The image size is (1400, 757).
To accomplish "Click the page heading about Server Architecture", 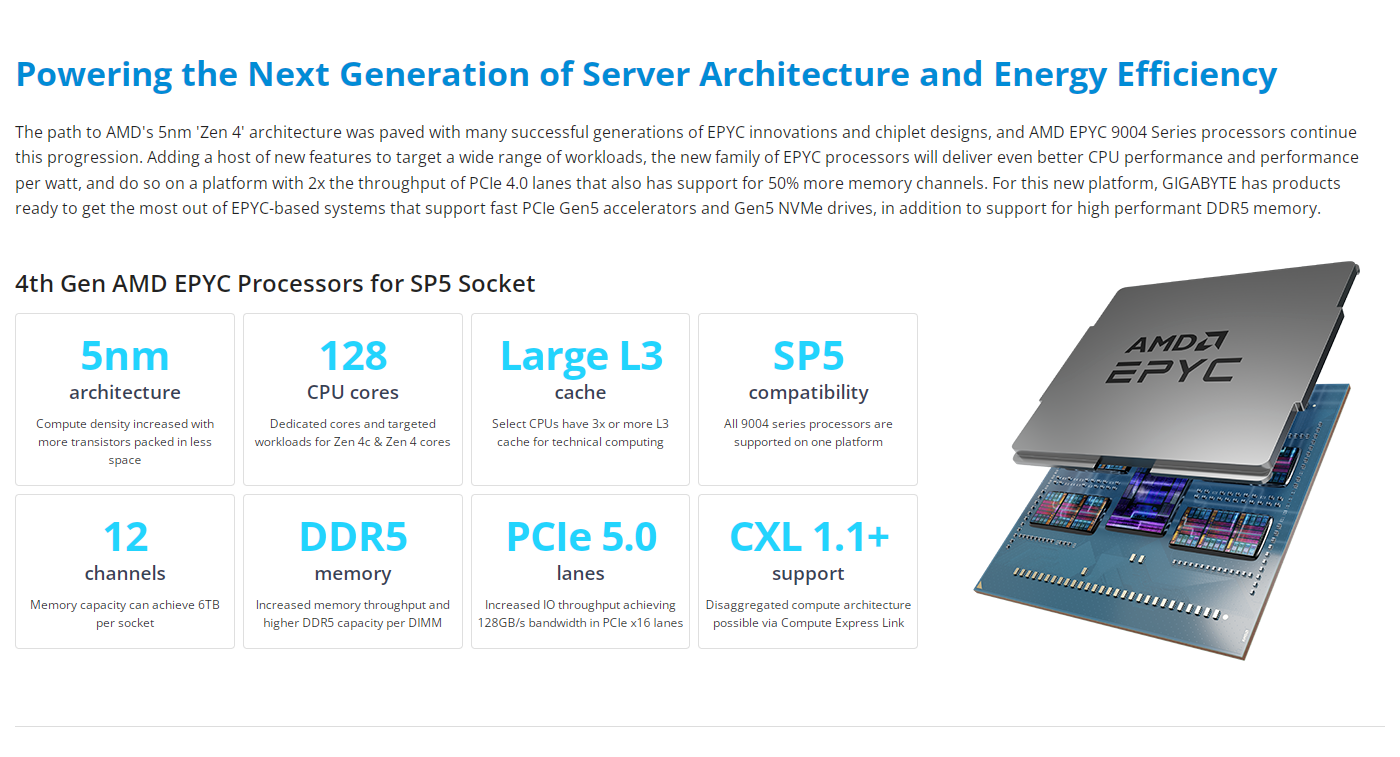I will pyautogui.click(x=646, y=75).
